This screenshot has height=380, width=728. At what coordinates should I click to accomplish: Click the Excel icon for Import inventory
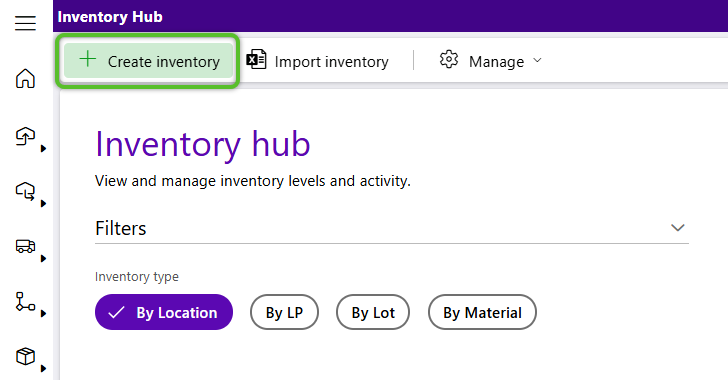point(256,59)
